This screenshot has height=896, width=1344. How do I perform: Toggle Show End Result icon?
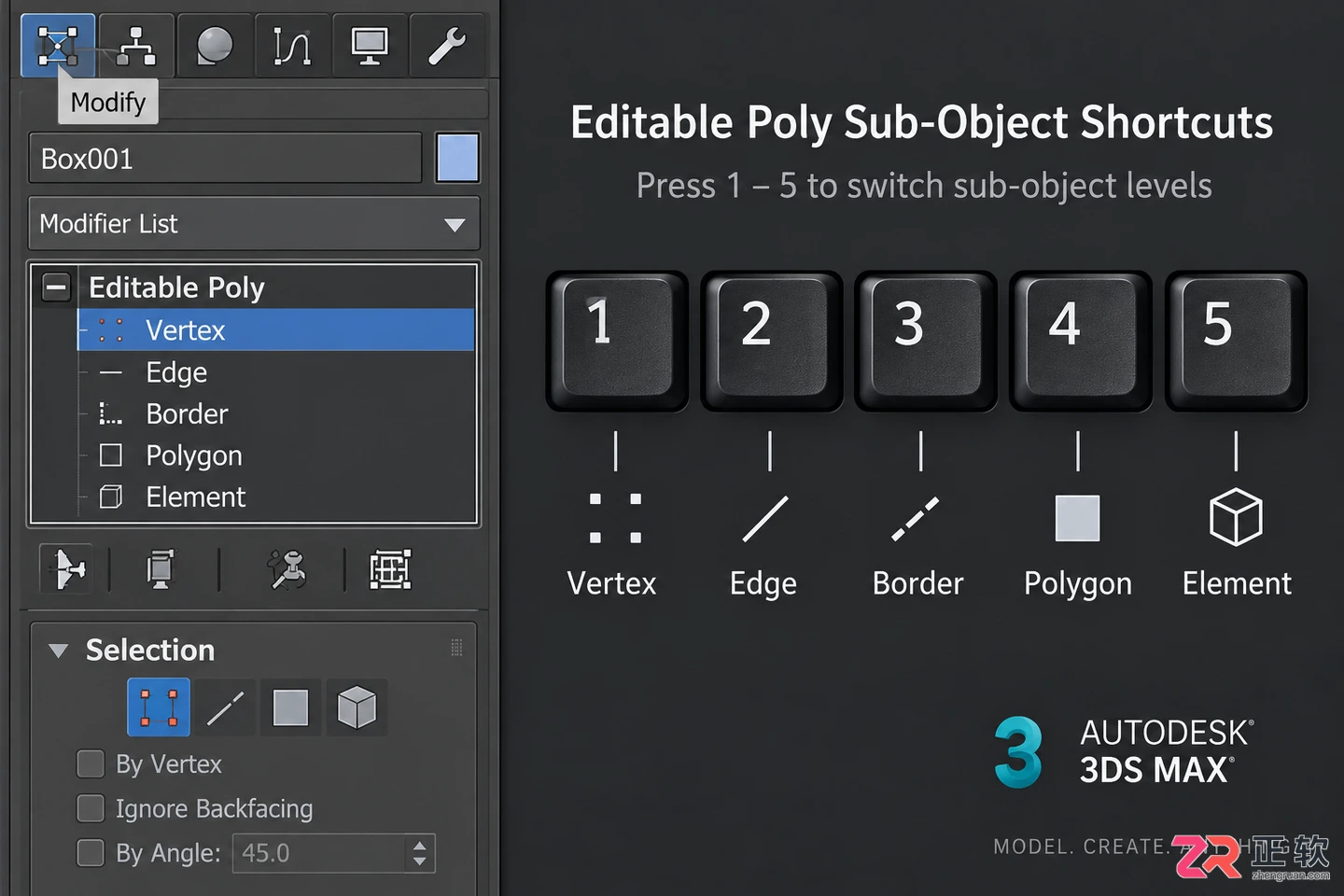[x=161, y=568]
